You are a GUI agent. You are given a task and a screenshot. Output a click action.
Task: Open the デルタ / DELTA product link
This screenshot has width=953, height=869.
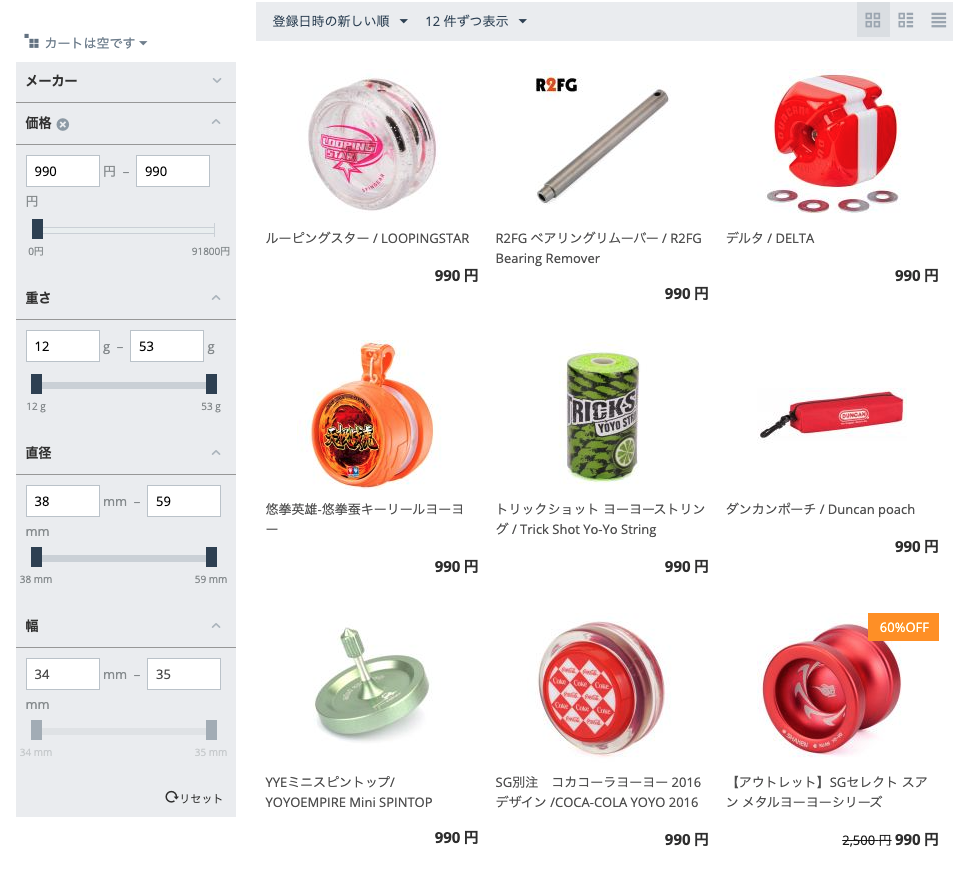click(x=770, y=238)
